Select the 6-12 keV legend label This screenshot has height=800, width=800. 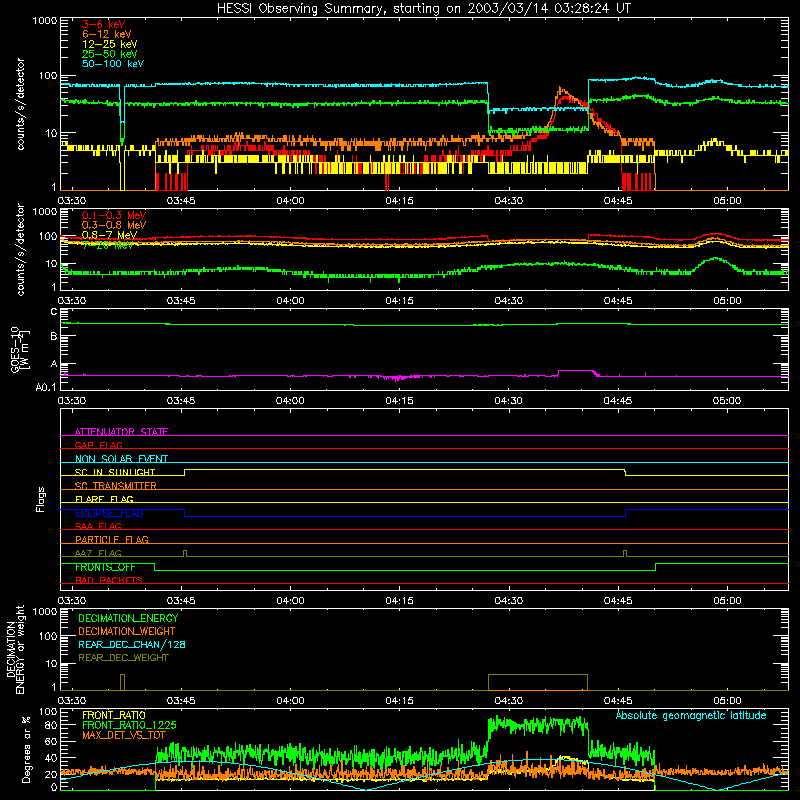(107, 34)
